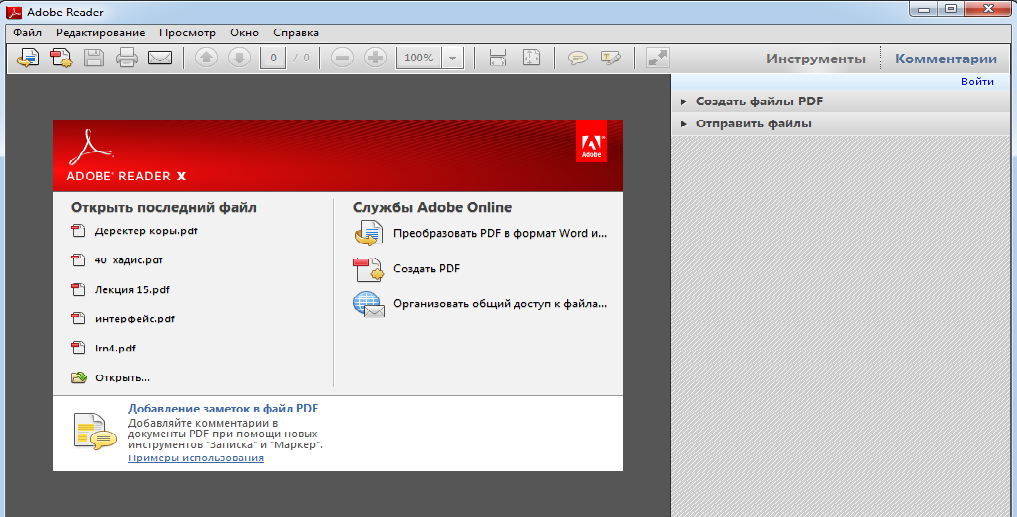Click Добавление заметок в файл PDF heading
This screenshot has height=517, width=1017.
(x=223, y=409)
